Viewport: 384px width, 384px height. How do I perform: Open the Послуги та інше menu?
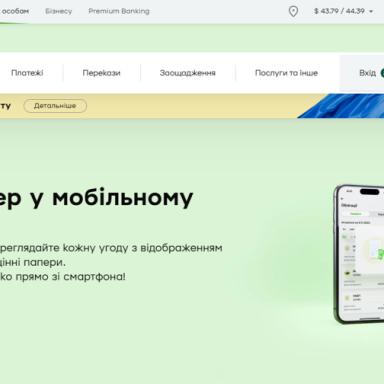[x=286, y=73]
